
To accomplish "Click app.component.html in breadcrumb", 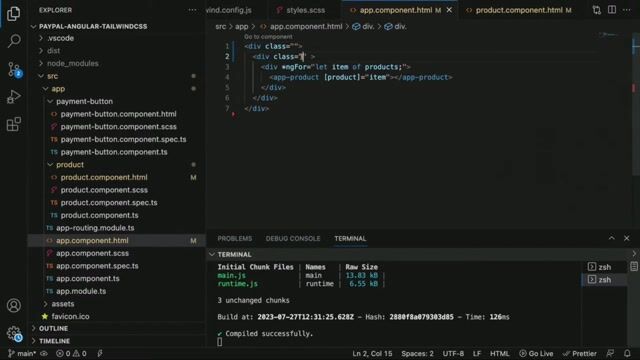I will pos(306,27).
